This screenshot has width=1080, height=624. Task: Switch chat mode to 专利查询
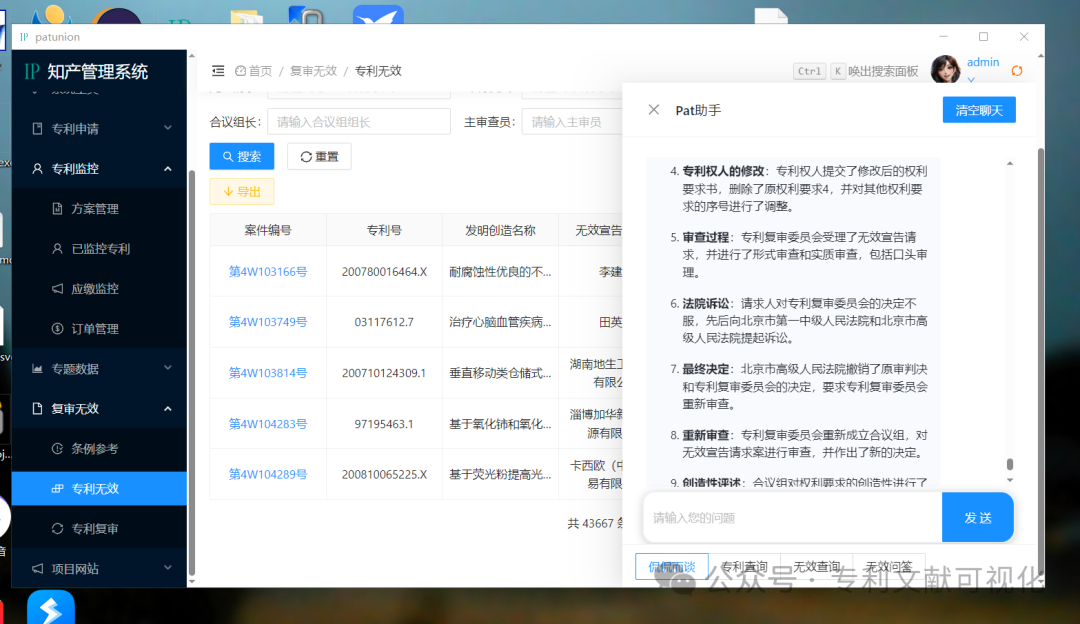tap(745, 567)
